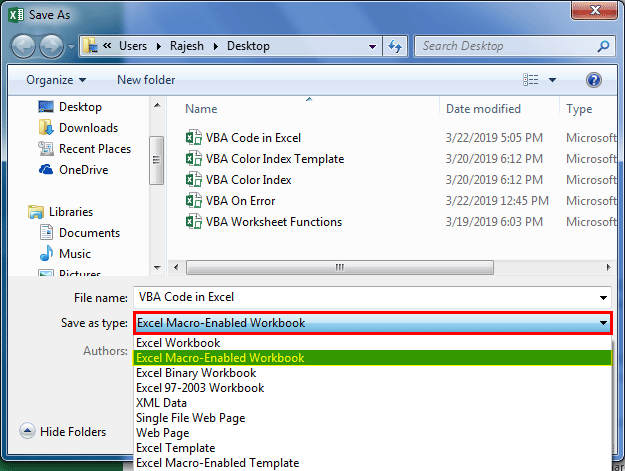Sort files by Date modified column
The height and width of the screenshot is (471, 625).
[x=483, y=109]
